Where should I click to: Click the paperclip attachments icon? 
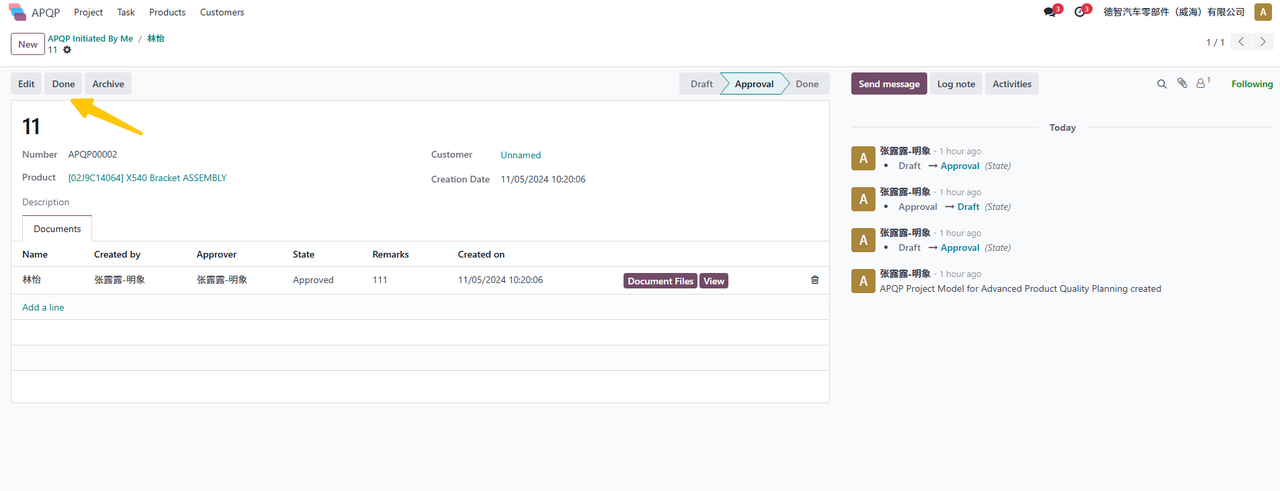click(1181, 84)
